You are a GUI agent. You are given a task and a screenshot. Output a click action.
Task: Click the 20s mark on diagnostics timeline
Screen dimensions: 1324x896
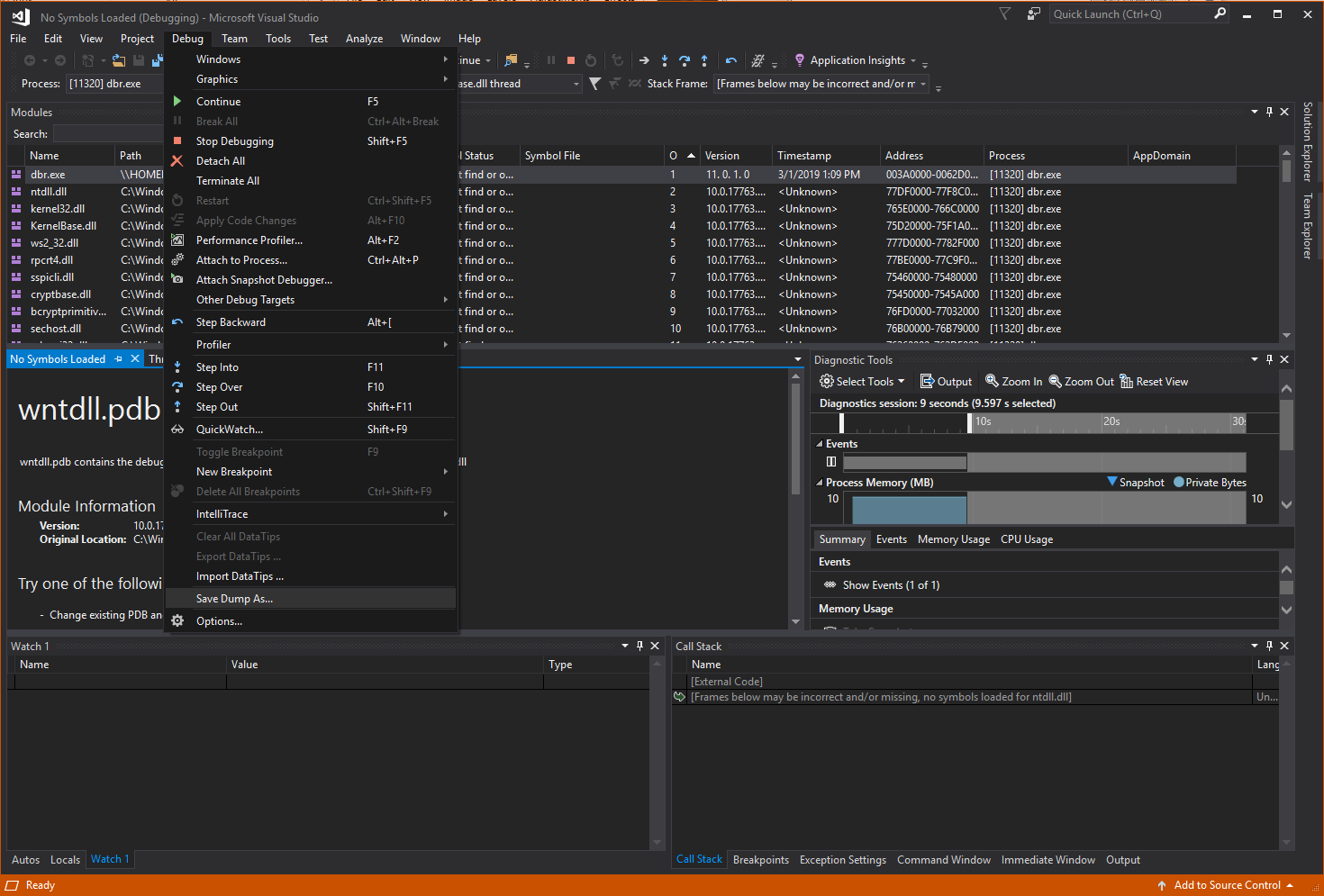(1111, 421)
